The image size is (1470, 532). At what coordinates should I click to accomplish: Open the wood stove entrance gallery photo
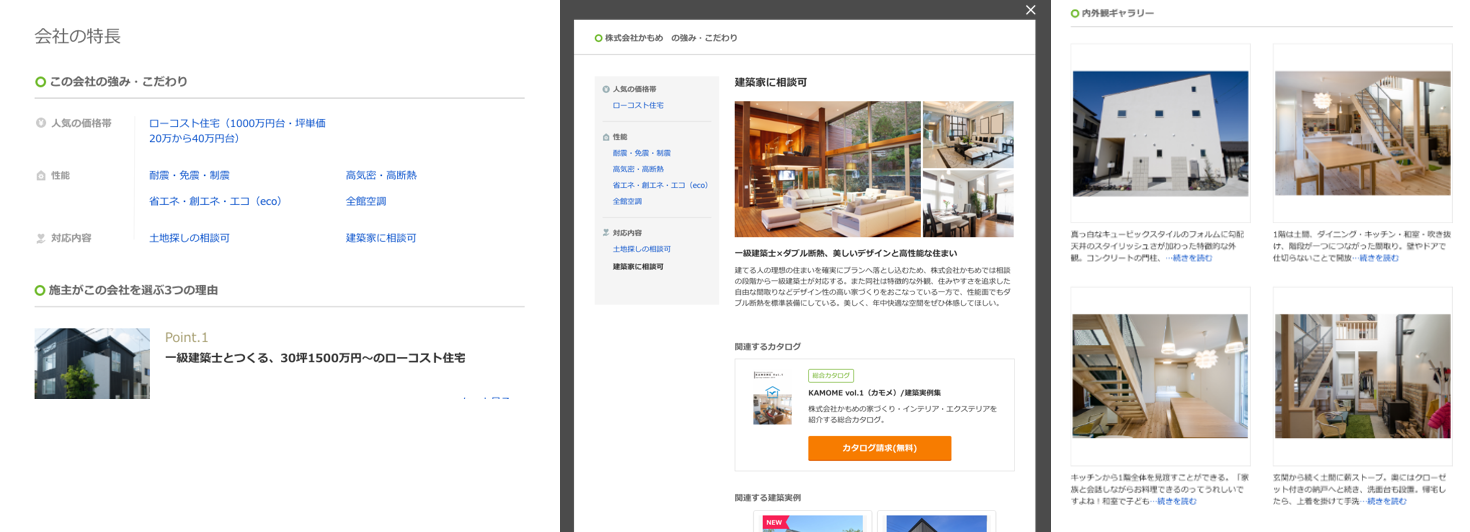[x=1362, y=376]
